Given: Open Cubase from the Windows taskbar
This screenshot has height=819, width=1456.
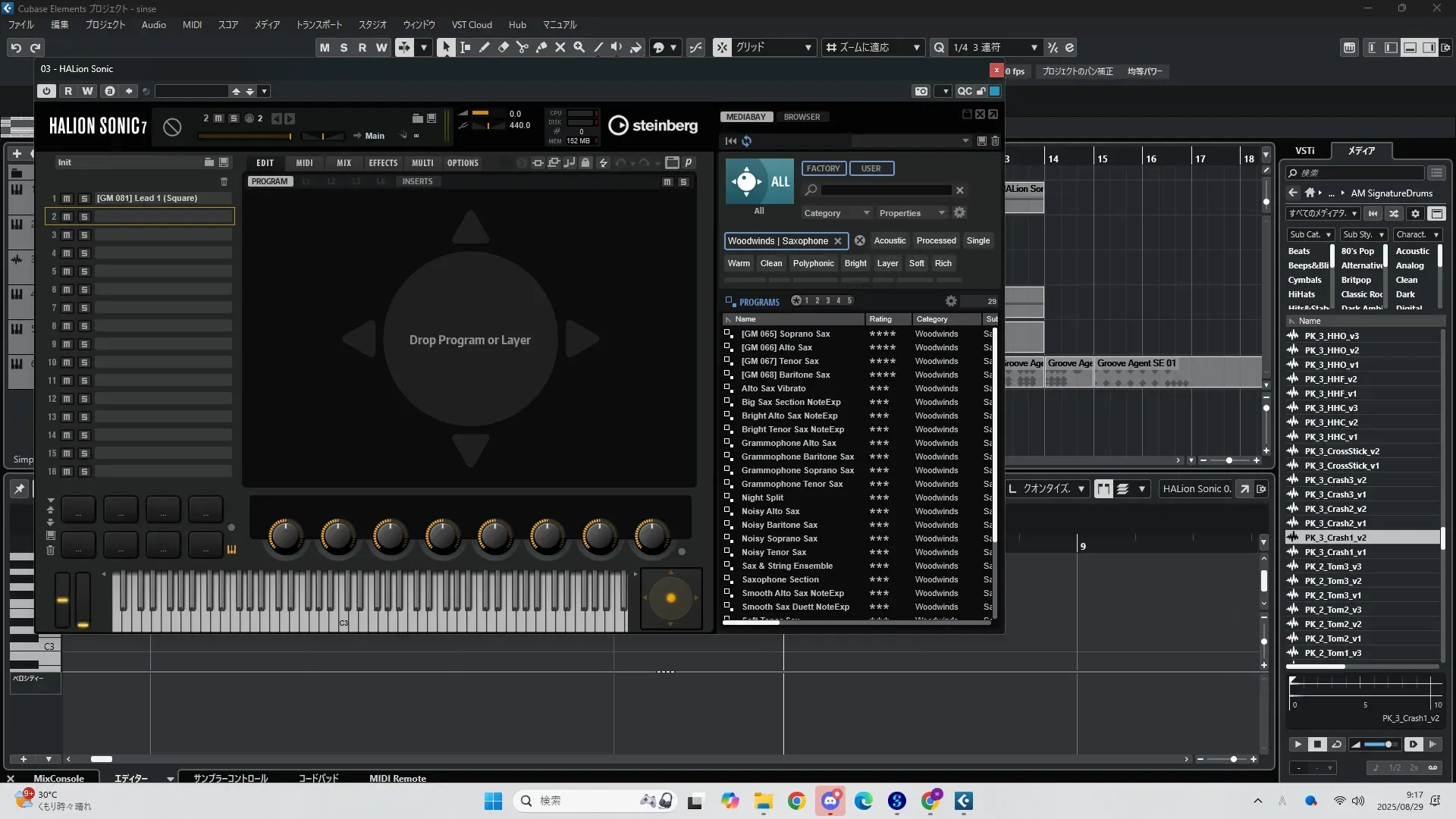Looking at the screenshot, I should [x=964, y=801].
